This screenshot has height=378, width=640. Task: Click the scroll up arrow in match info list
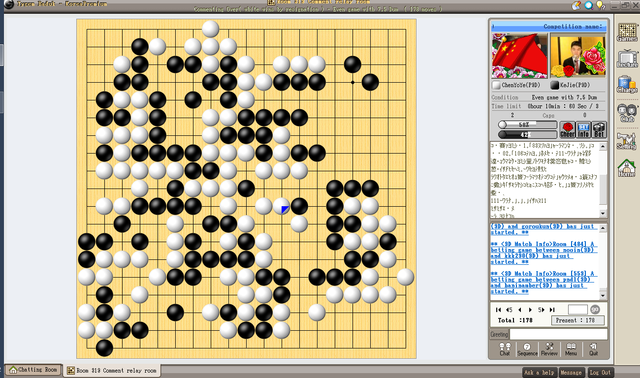(603, 229)
